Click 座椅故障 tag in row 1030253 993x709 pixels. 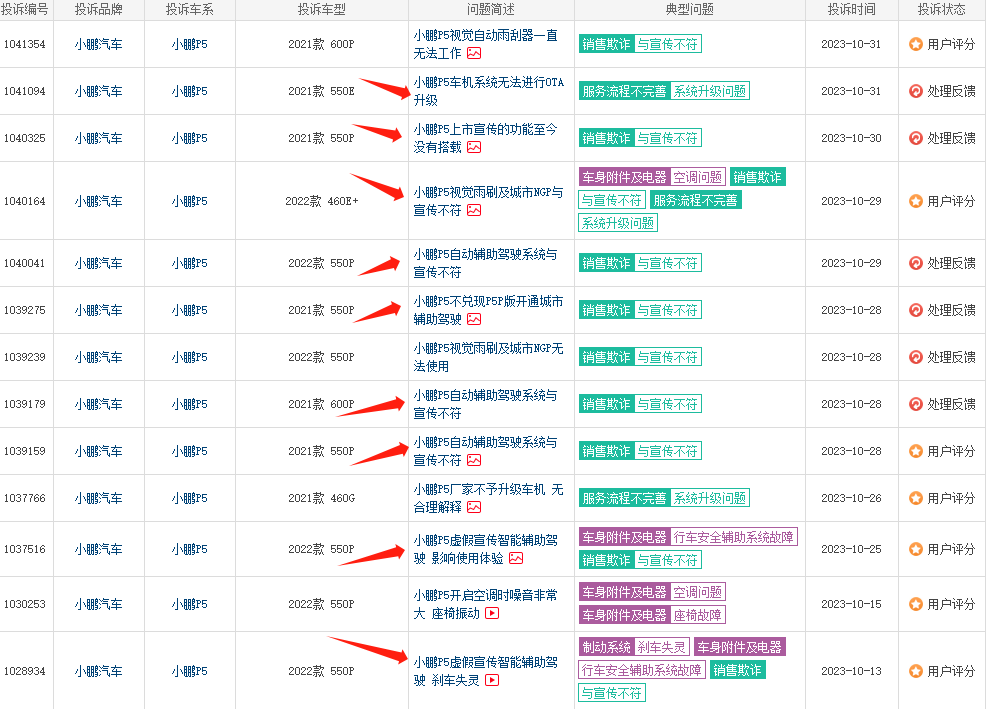pos(697,615)
